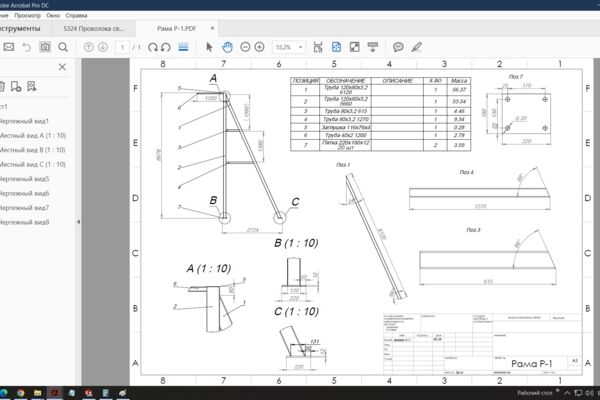Screen dimensions: 600x400
Task: Switch to the Инструменты tab
Action: coord(20,29)
